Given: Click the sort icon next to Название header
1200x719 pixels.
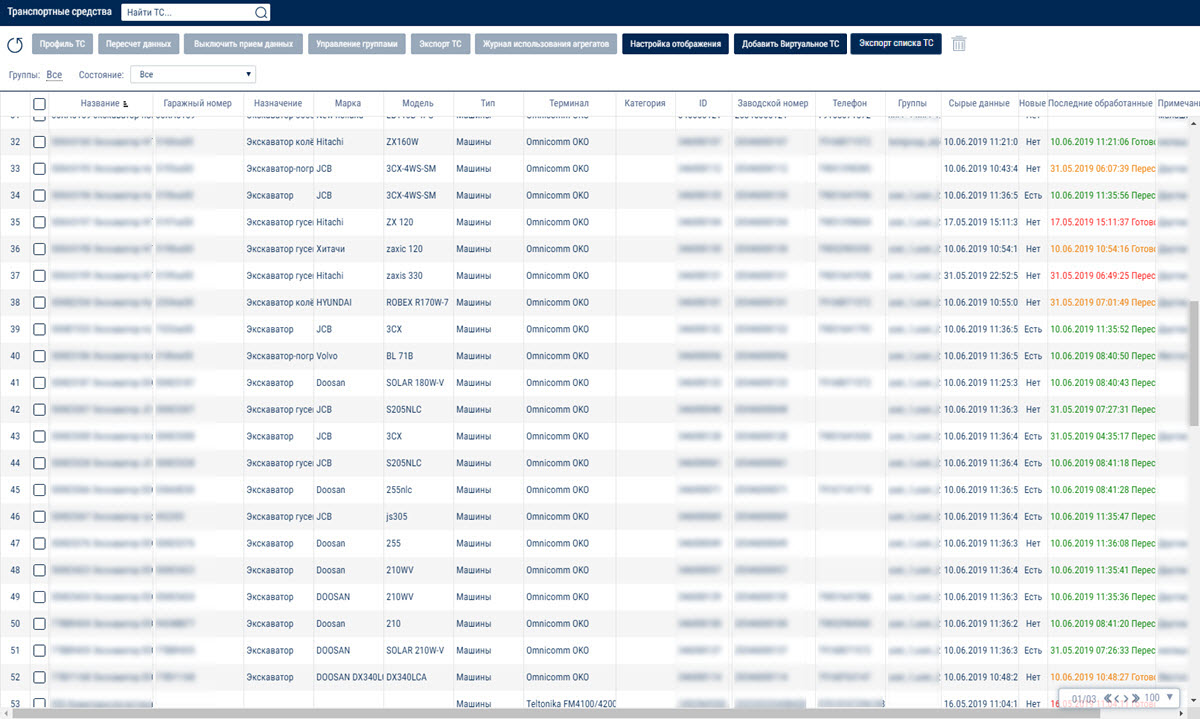Looking at the screenshot, I should click(126, 104).
